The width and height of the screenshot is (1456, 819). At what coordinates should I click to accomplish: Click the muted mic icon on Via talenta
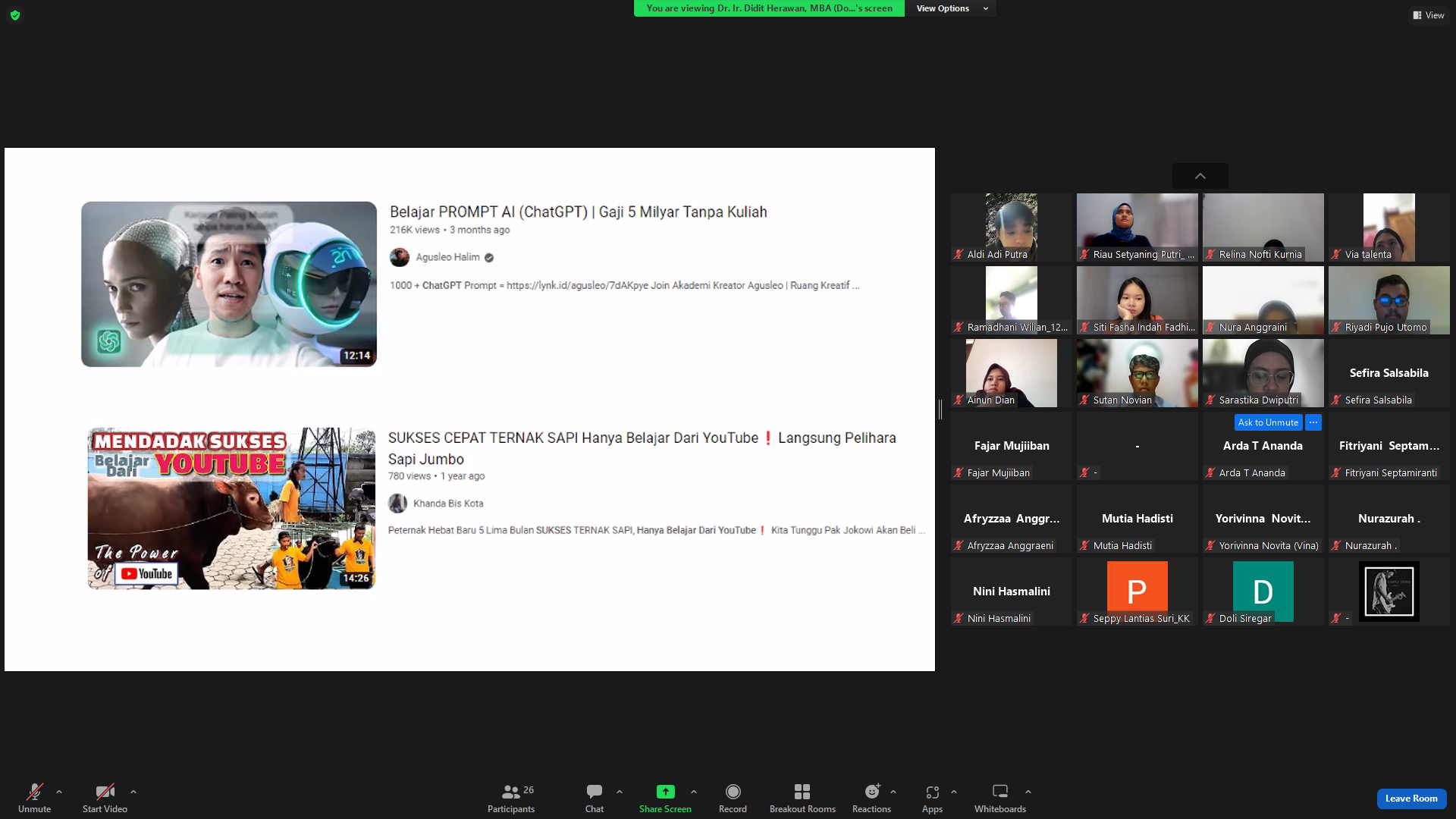coord(1336,255)
